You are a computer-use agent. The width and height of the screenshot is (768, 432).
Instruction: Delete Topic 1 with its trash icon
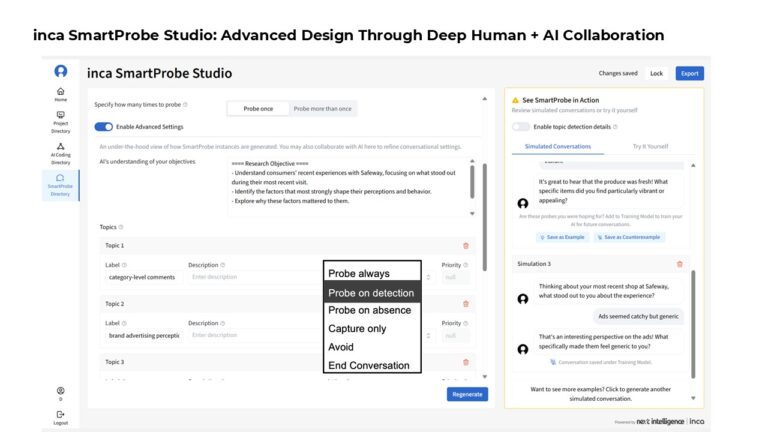(x=466, y=245)
